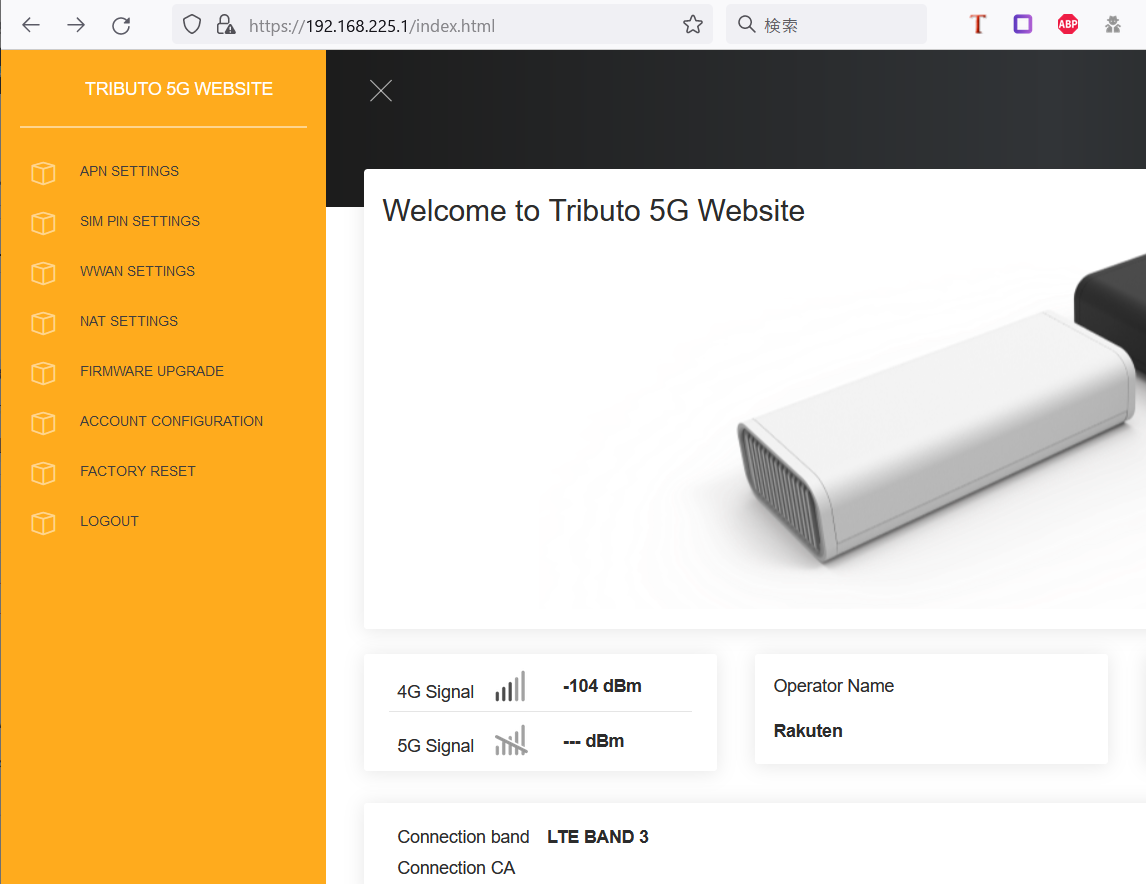Click the account profile icon in toolbar

[1113, 23]
